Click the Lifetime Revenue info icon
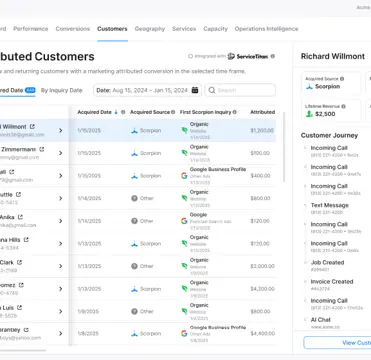 tap(343, 107)
